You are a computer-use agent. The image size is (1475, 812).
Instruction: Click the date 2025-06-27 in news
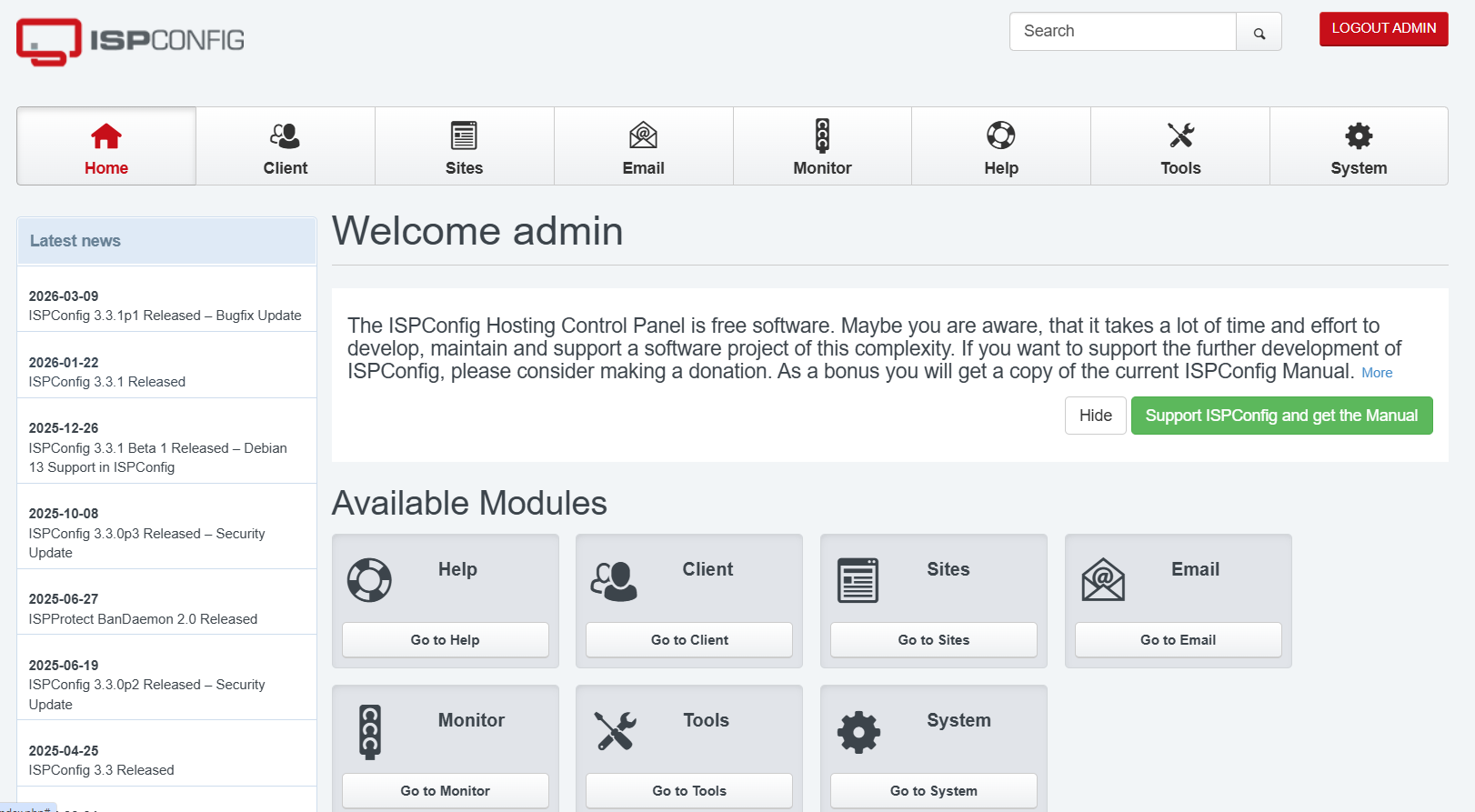(x=64, y=599)
